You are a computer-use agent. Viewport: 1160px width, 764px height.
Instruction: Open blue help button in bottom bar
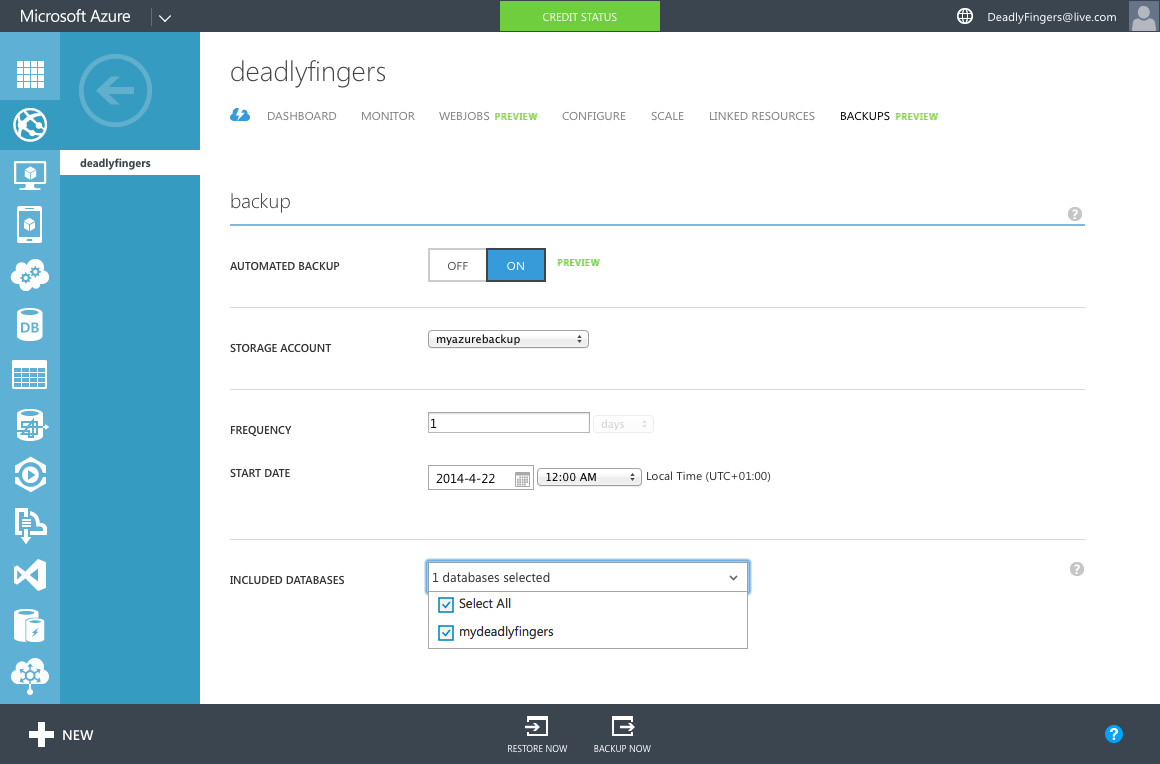(1113, 734)
